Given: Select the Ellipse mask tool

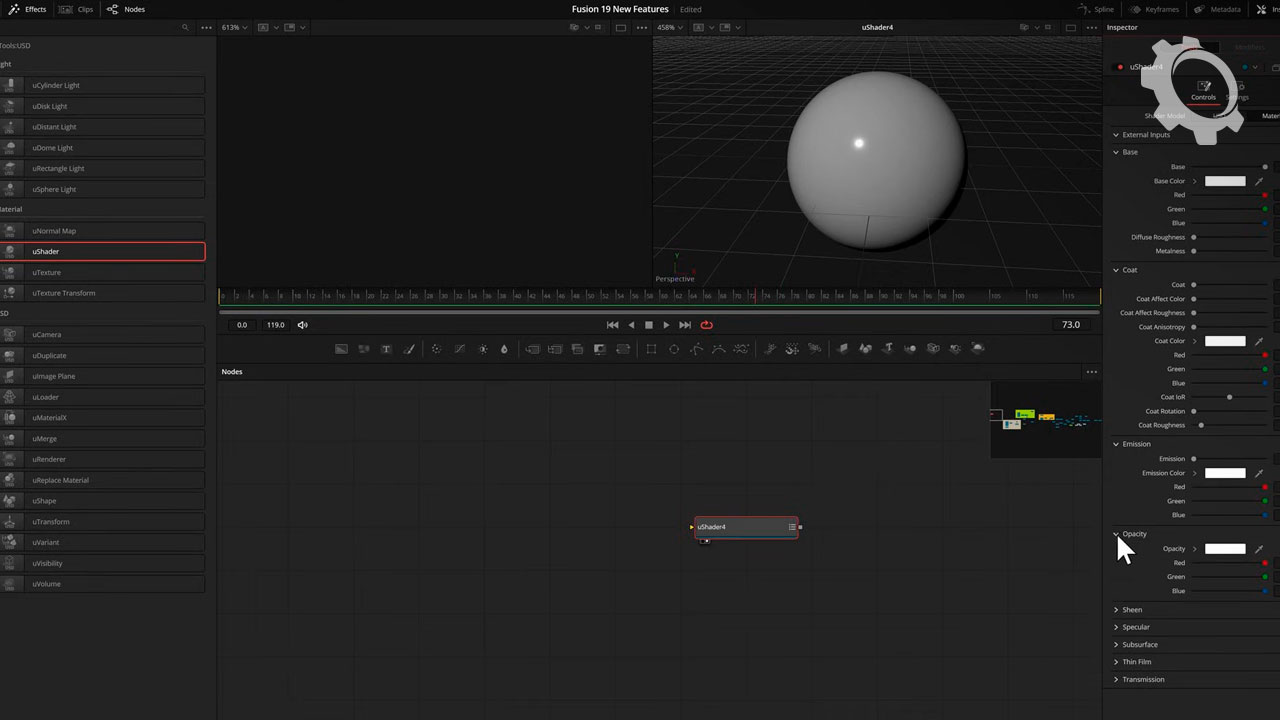Looking at the screenshot, I should point(674,349).
